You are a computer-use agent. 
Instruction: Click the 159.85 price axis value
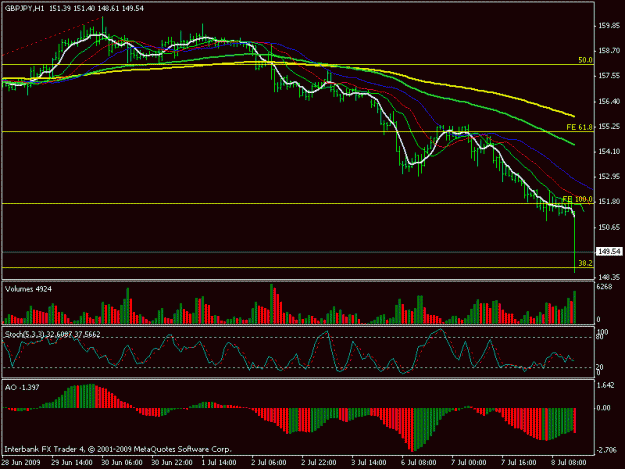609,26
